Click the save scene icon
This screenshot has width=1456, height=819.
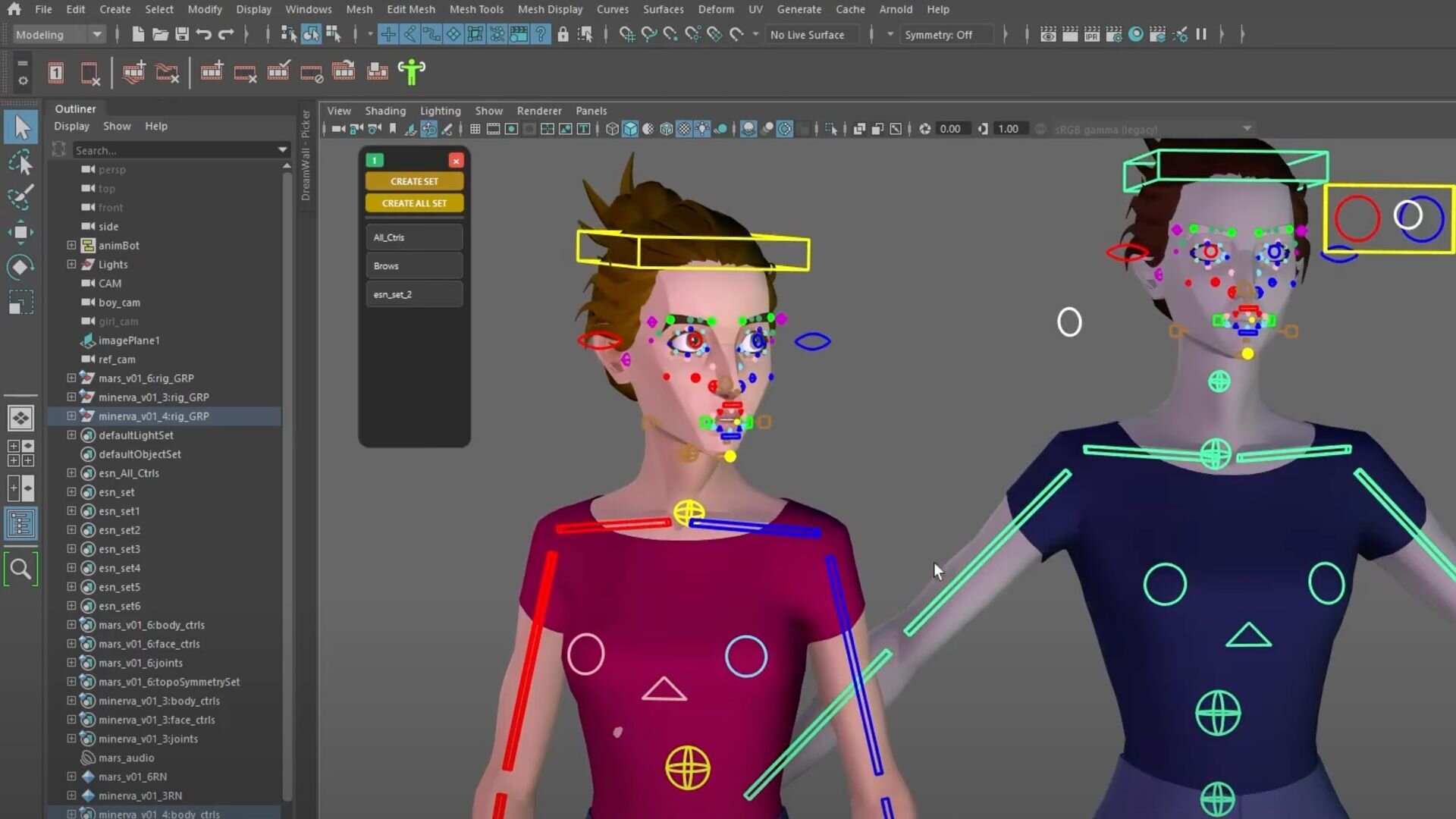pyautogui.click(x=182, y=34)
